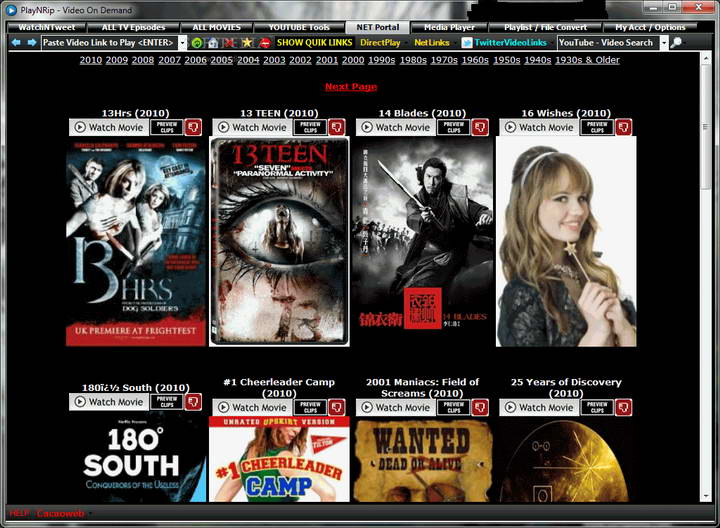Click thumbs-down icon for 2001 Maniacs
The width and height of the screenshot is (720, 528).
pos(480,407)
